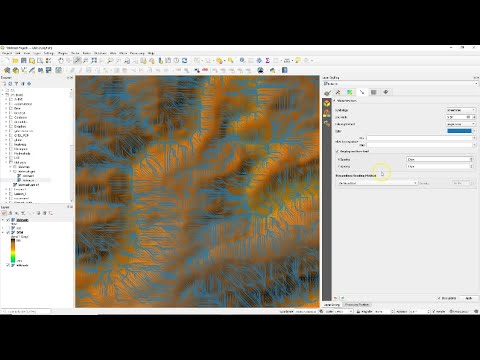This screenshot has width=480, height=360.
Task: Open the Processing Toolbox gear icon
Action: (x=259, y=61)
